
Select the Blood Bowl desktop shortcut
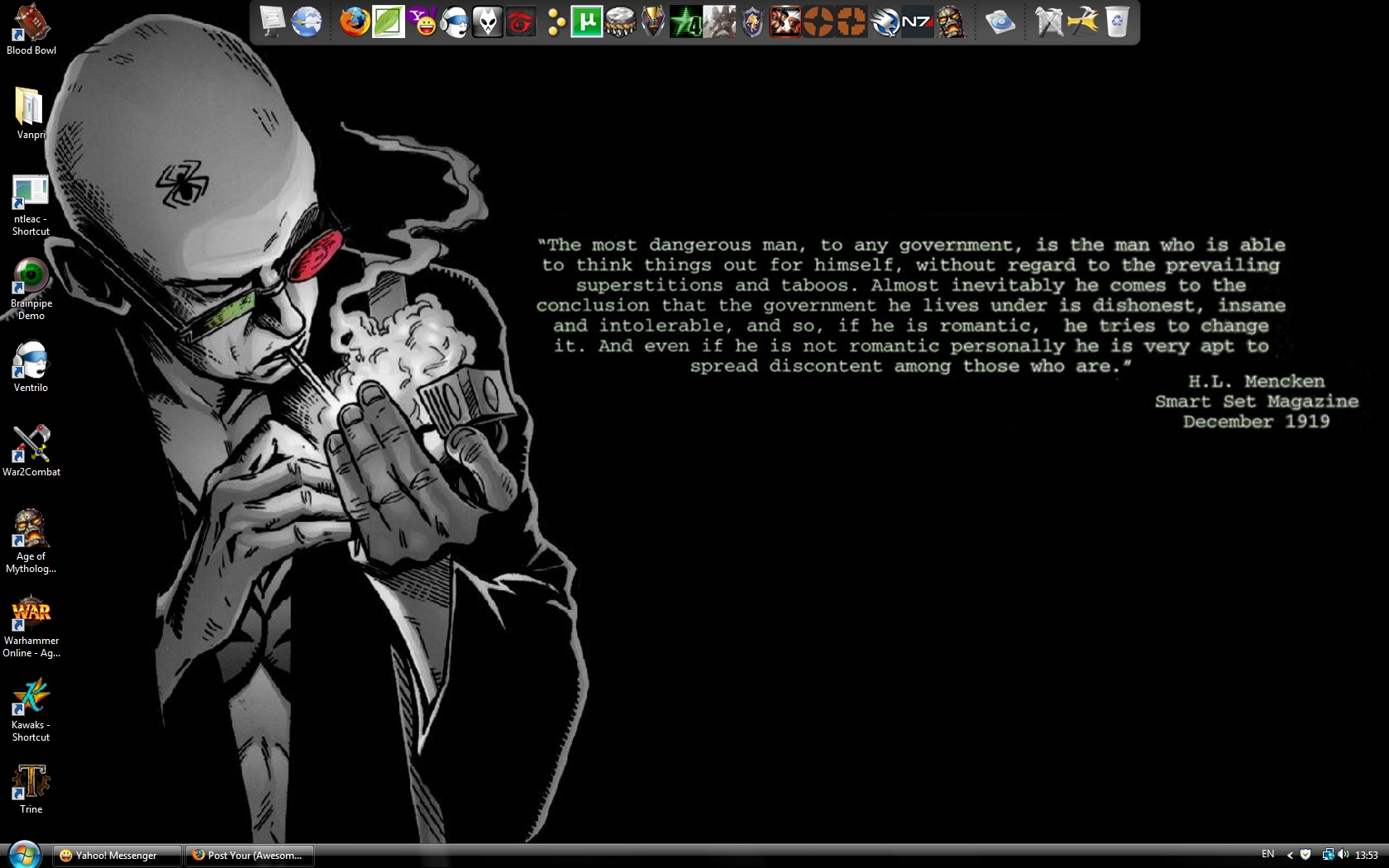(x=31, y=30)
